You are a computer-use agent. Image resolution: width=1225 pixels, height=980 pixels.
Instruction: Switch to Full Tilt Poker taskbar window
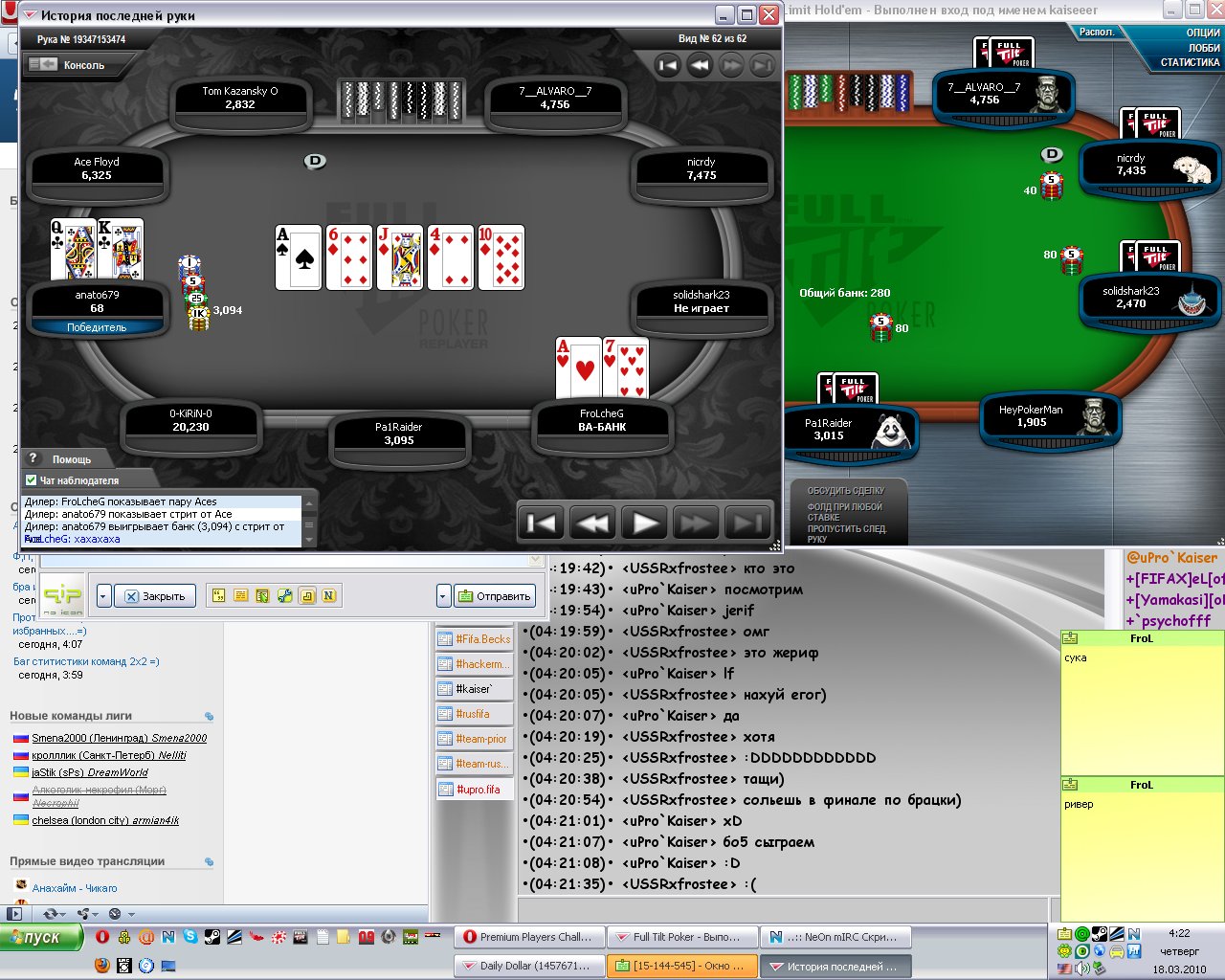[x=681, y=937]
